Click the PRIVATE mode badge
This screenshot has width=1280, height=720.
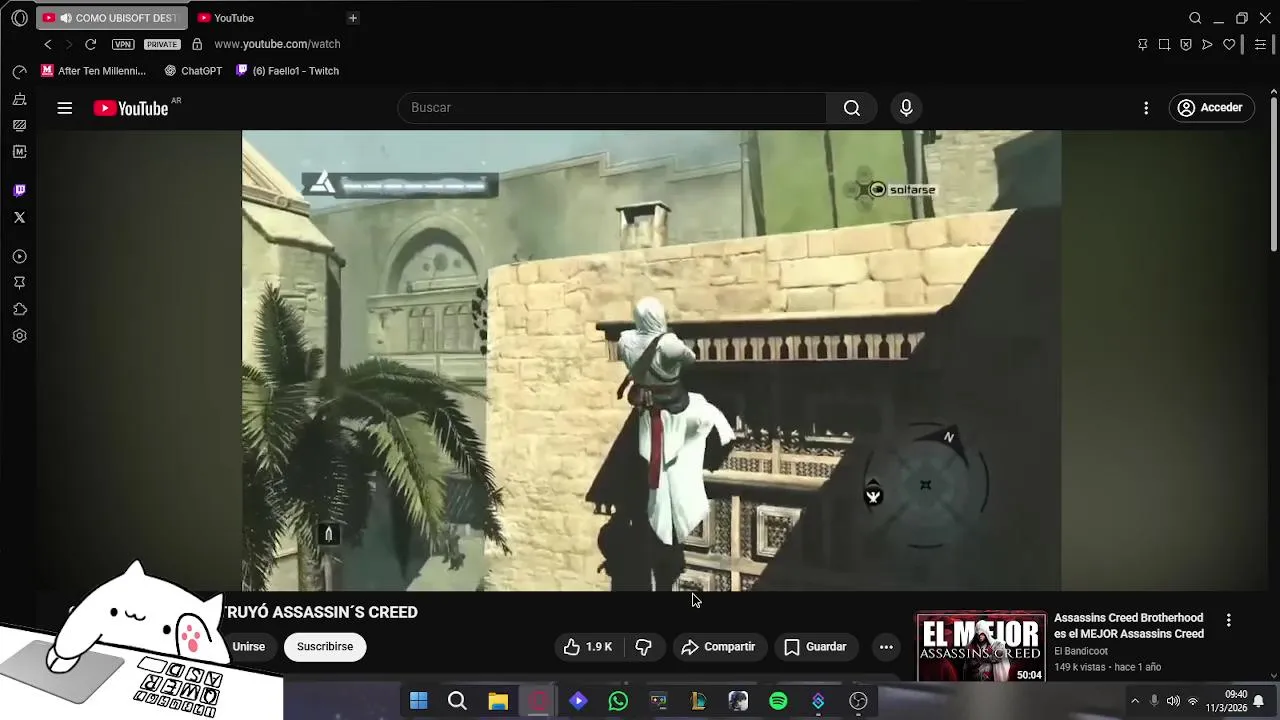(162, 44)
